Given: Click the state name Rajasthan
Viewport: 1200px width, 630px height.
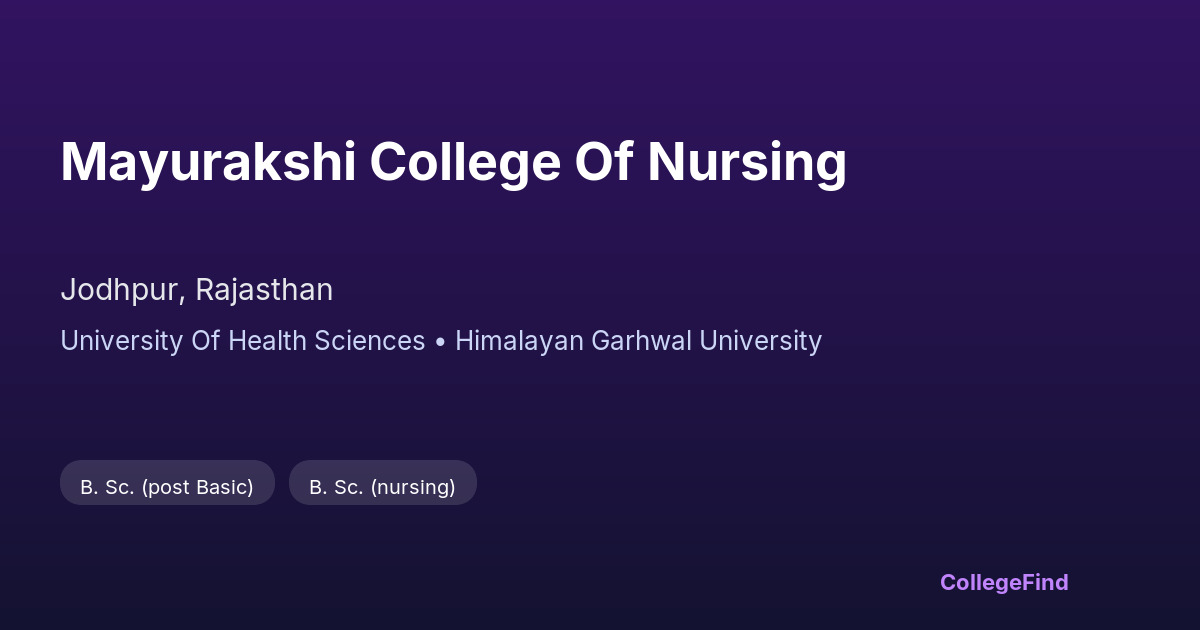Looking at the screenshot, I should [x=264, y=290].
